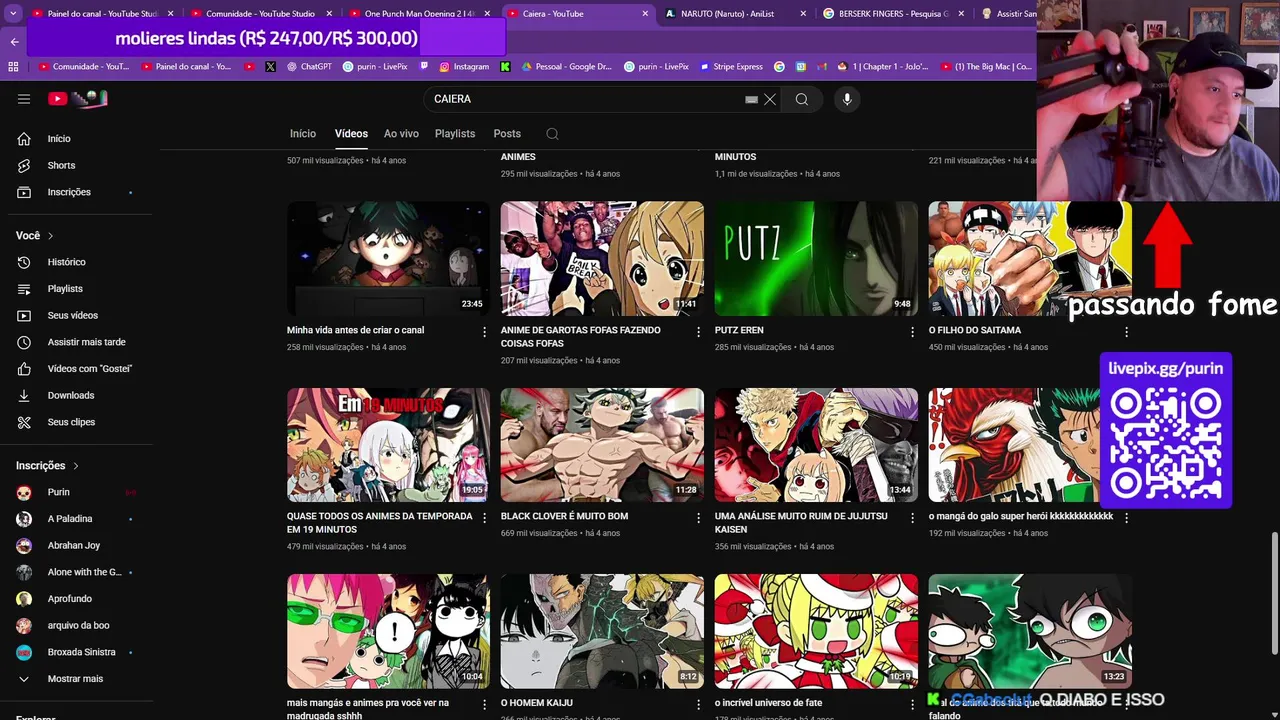Open the browser apps grid in bookmarks bar

click(13, 67)
